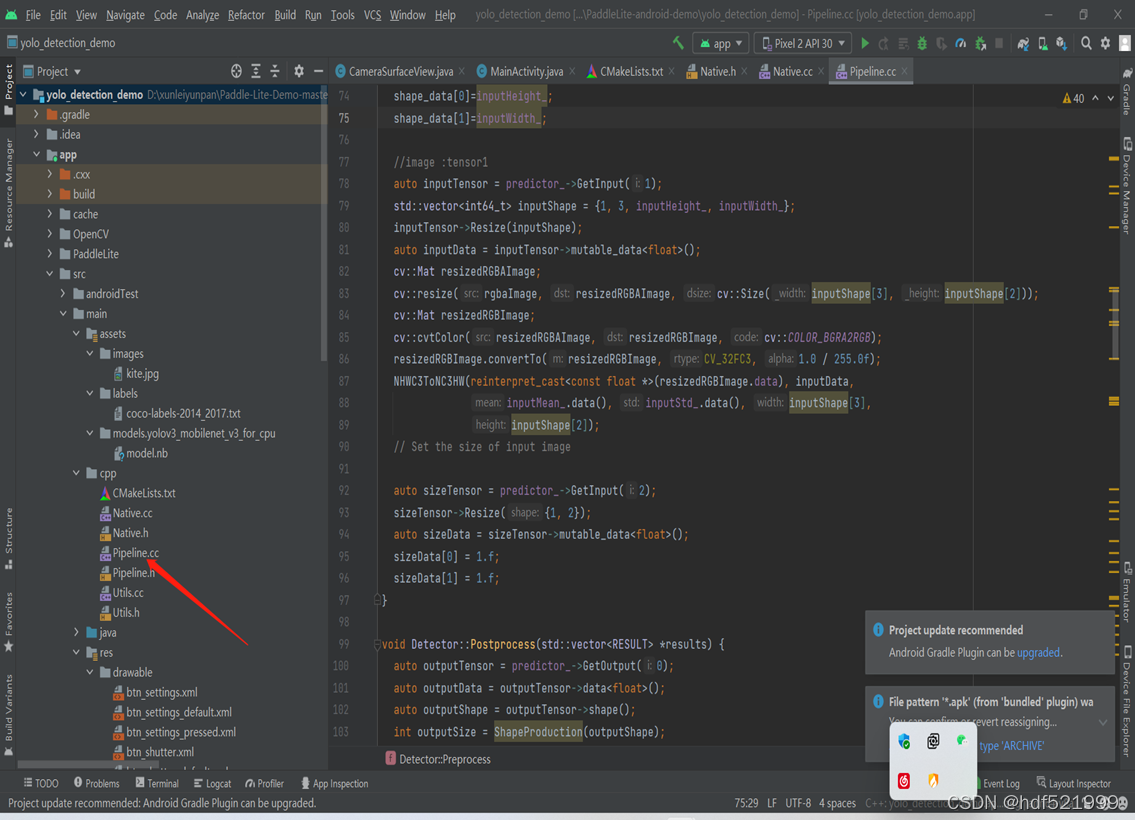Viewport: 1135px width, 820px height.
Task: Expand the .idea folder
Action: pyautogui.click(x=36, y=135)
